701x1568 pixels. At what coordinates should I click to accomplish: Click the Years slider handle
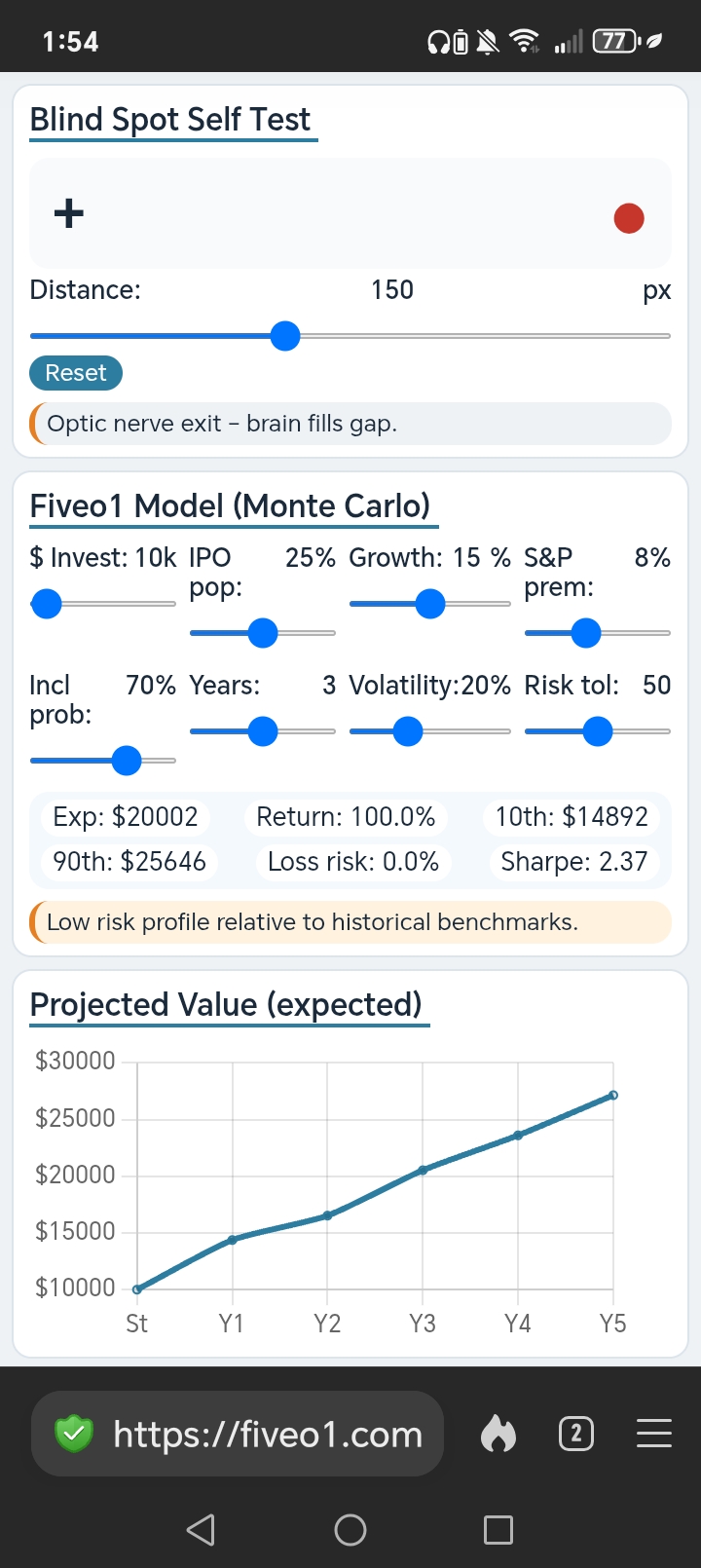[x=263, y=731]
